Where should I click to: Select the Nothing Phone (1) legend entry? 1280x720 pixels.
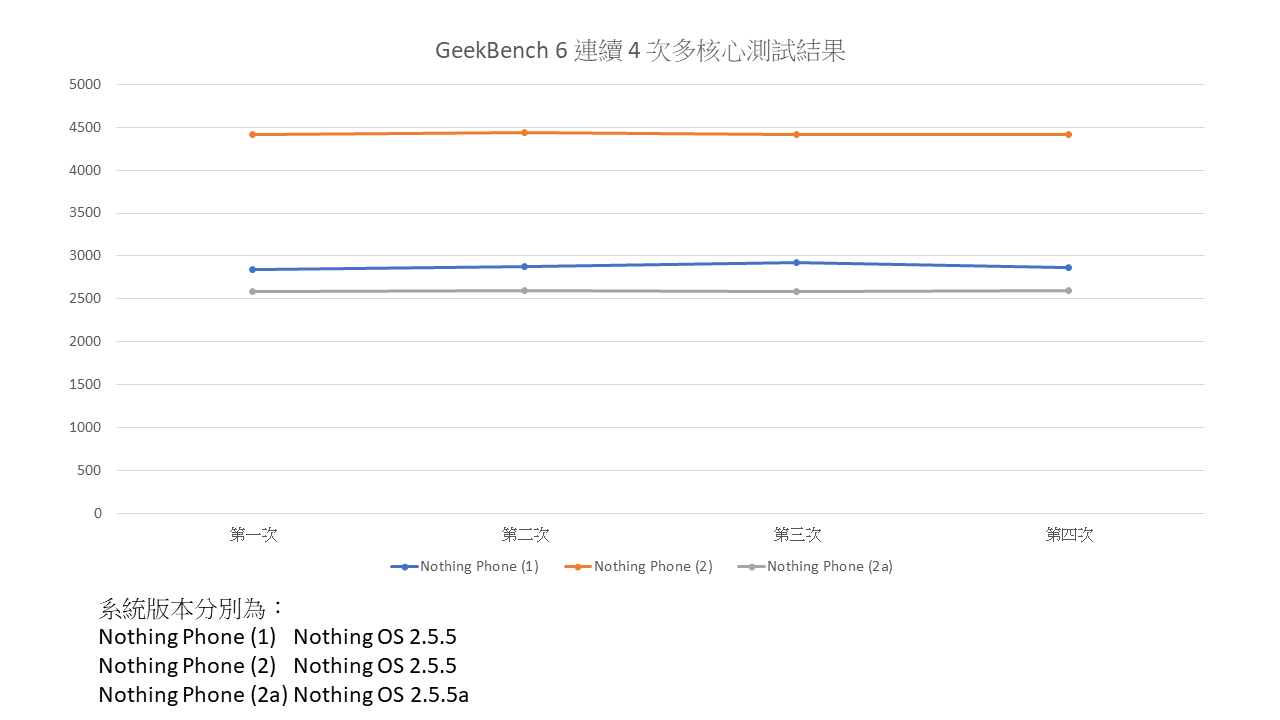(479, 566)
